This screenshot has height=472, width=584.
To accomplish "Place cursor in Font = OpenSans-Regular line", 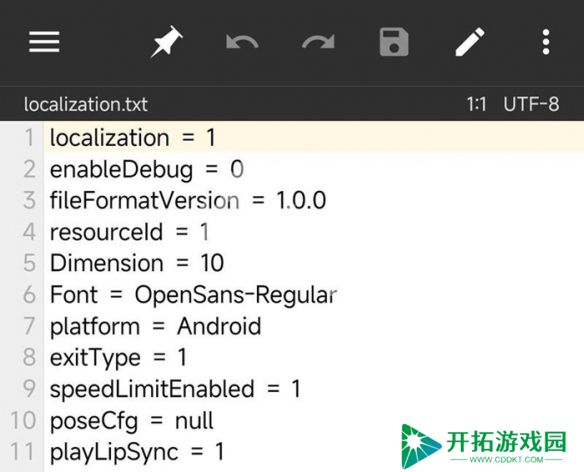I will (314, 295).
